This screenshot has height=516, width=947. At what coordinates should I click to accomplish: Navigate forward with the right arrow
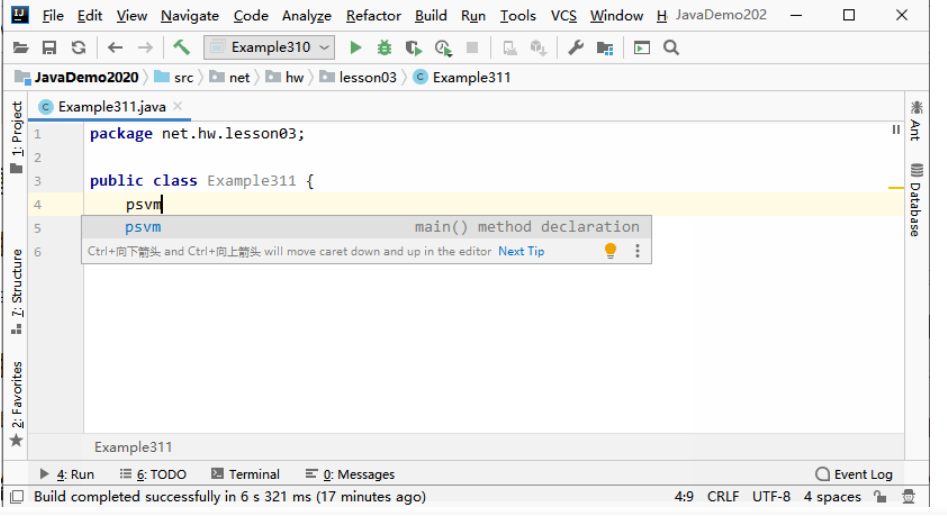point(145,47)
